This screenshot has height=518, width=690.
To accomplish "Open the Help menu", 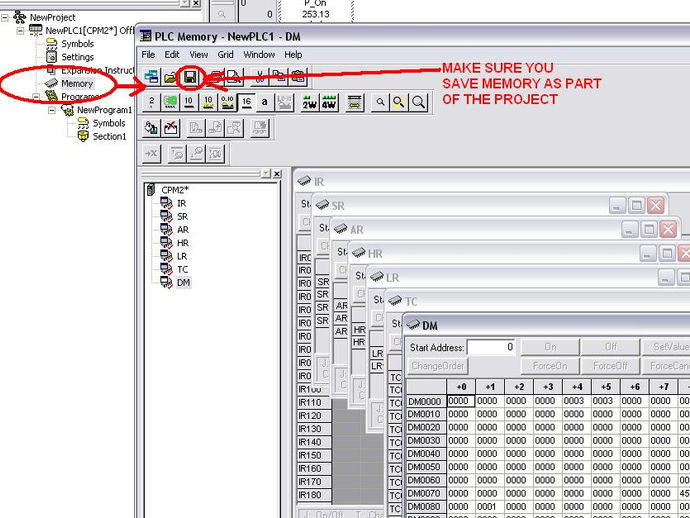I will pyautogui.click(x=293, y=55).
